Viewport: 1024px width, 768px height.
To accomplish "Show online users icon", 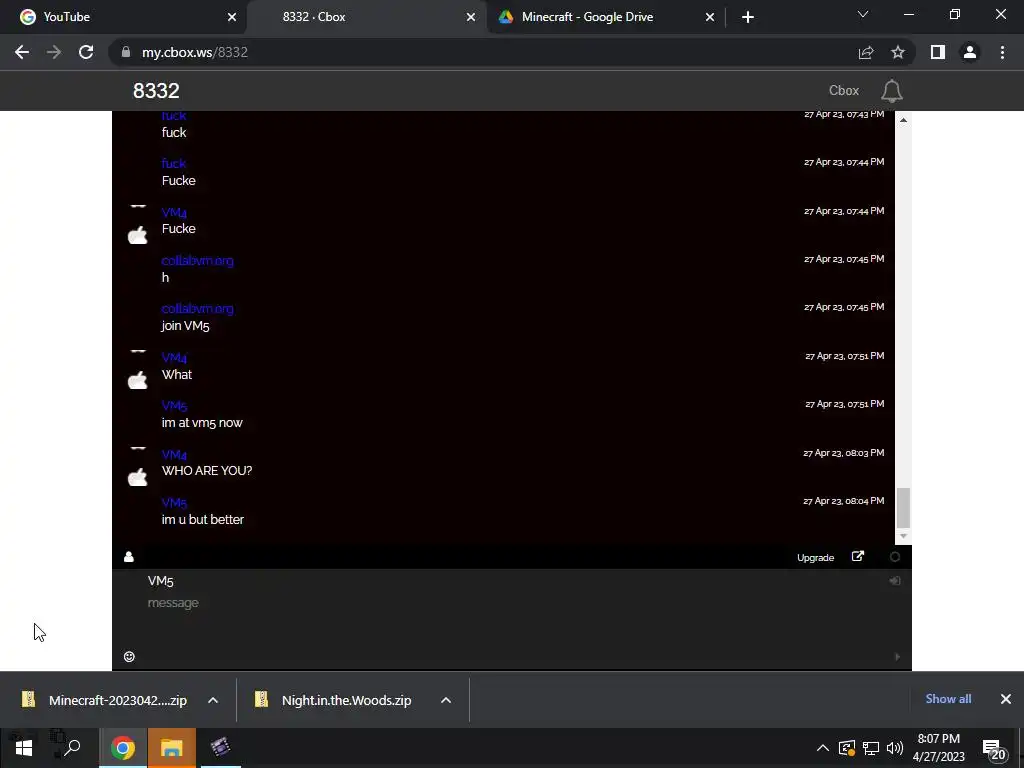I will (x=129, y=556).
